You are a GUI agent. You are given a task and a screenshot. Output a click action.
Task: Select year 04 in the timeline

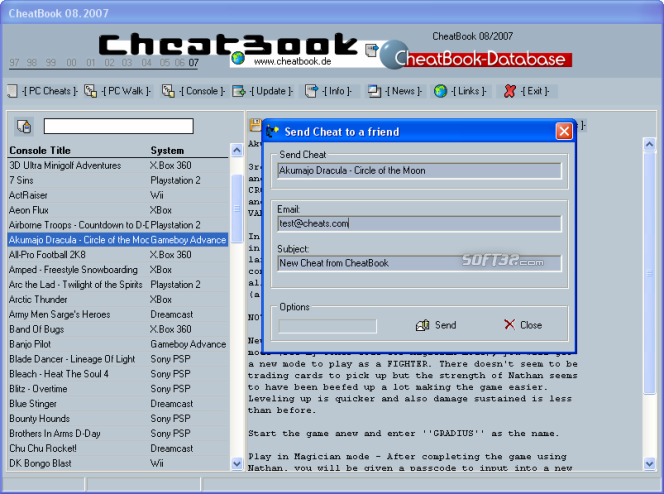[147, 63]
